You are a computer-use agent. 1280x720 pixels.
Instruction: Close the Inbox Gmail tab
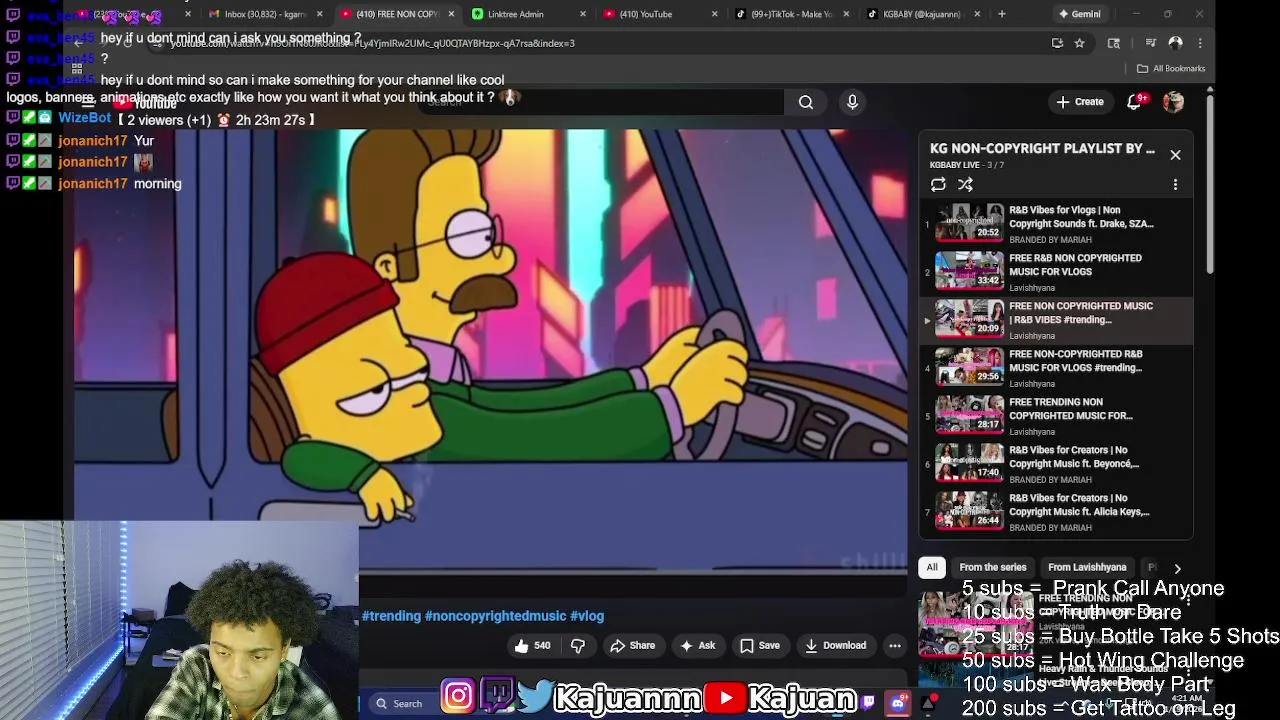[320, 14]
